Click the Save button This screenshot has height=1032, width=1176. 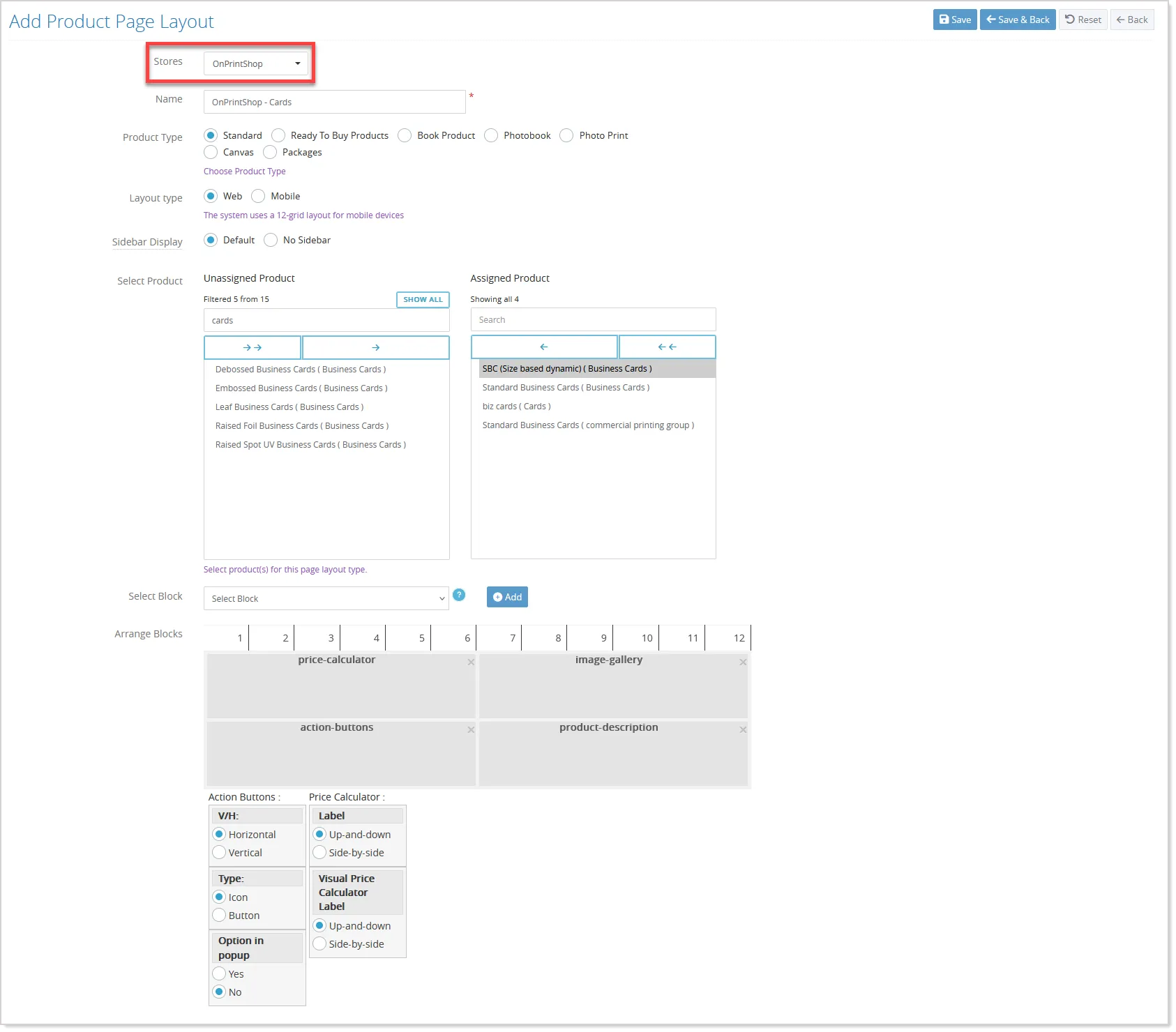click(955, 20)
